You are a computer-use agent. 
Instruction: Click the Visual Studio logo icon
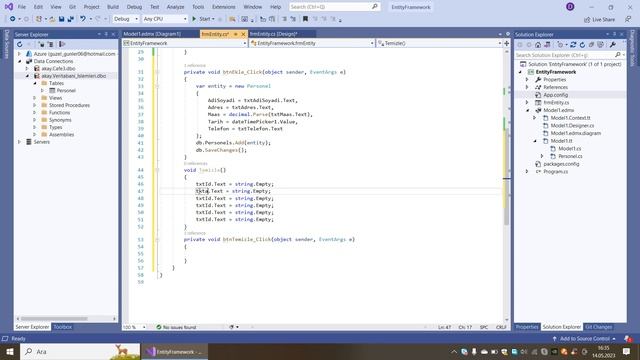(9, 7)
